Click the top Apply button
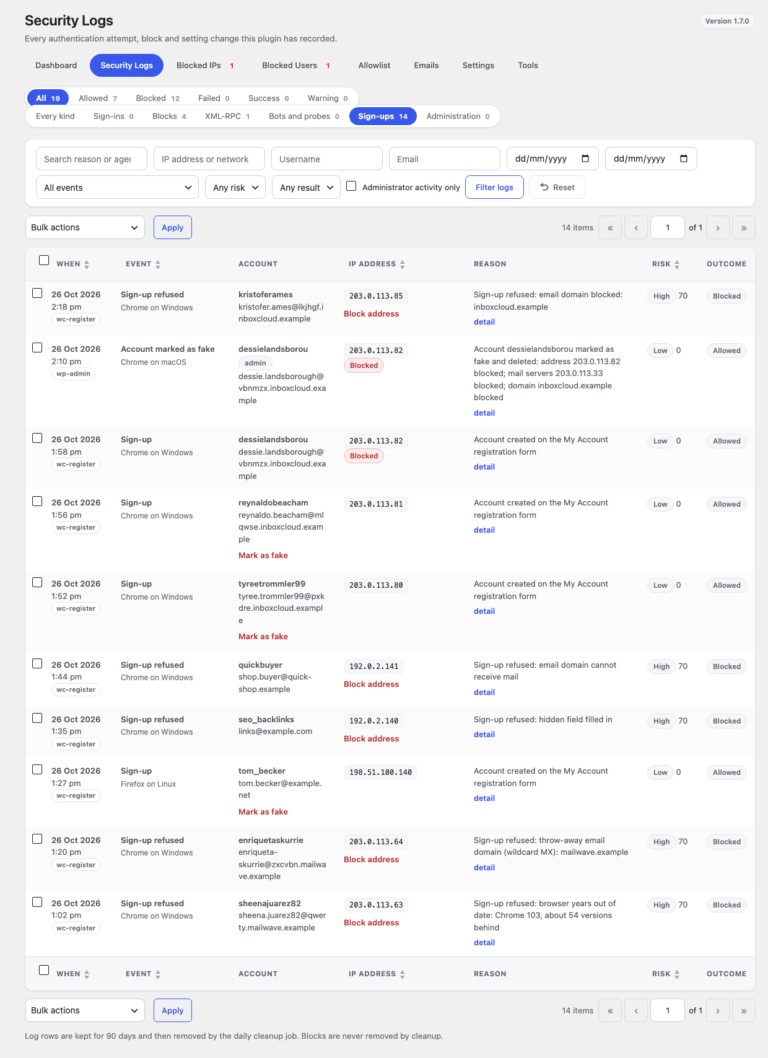The image size is (768, 1058). click(x=173, y=227)
